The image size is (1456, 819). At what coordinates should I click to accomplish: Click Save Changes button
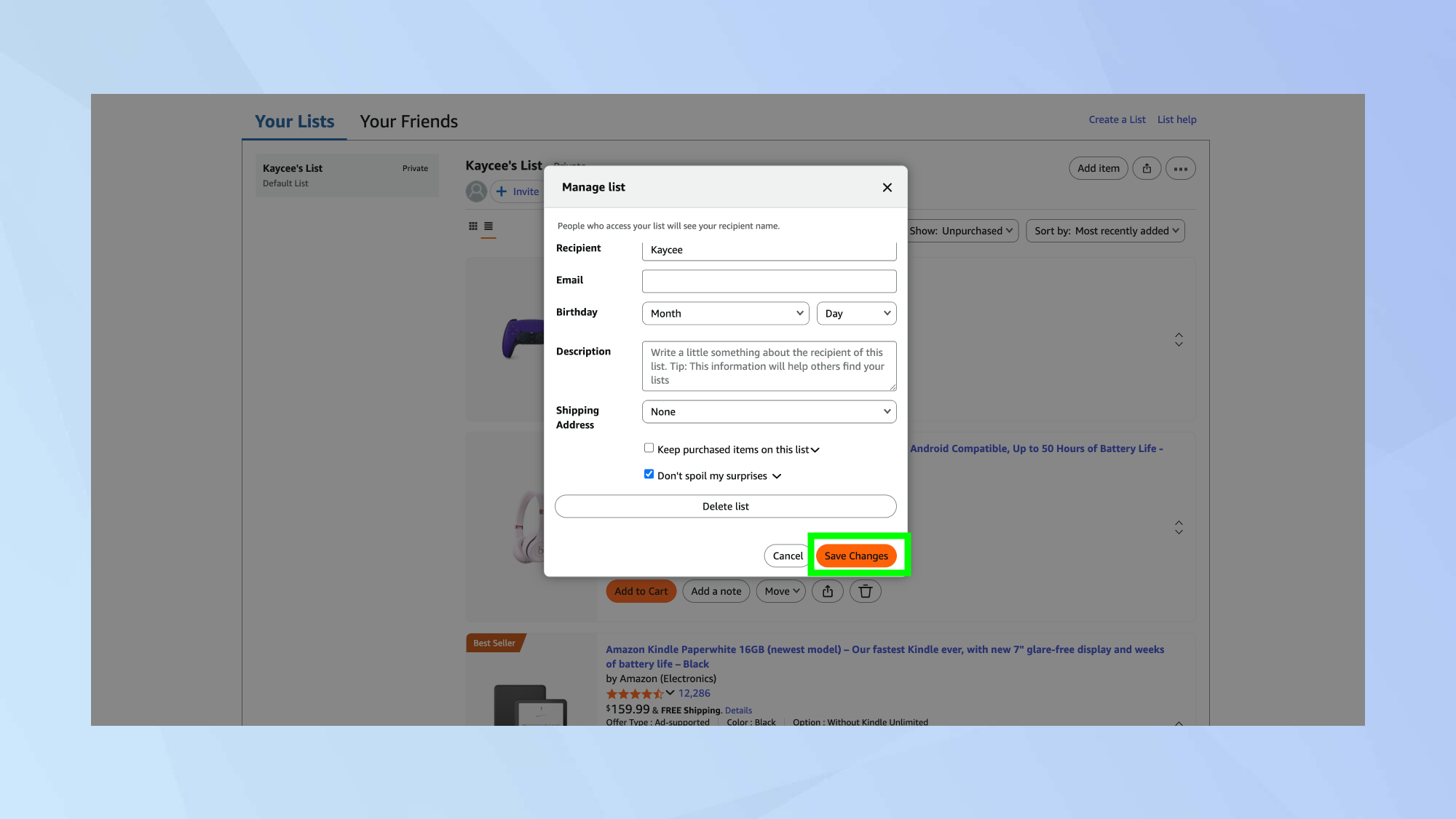click(856, 556)
